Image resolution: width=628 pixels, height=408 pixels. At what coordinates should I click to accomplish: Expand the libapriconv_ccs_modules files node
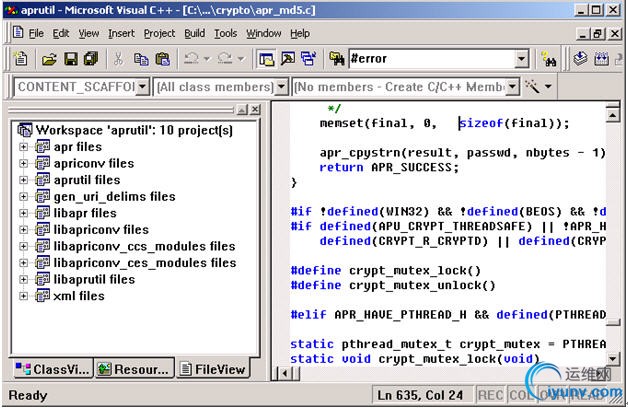click(x=24, y=246)
